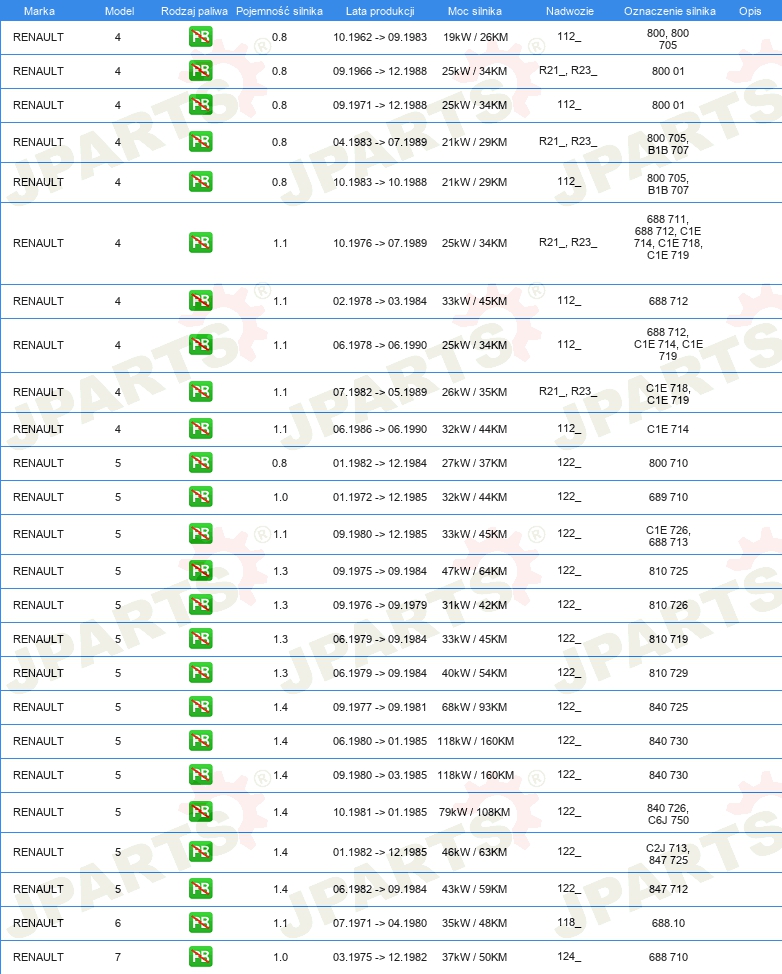Click fuel icon in Renault 6 row

tap(201, 923)
